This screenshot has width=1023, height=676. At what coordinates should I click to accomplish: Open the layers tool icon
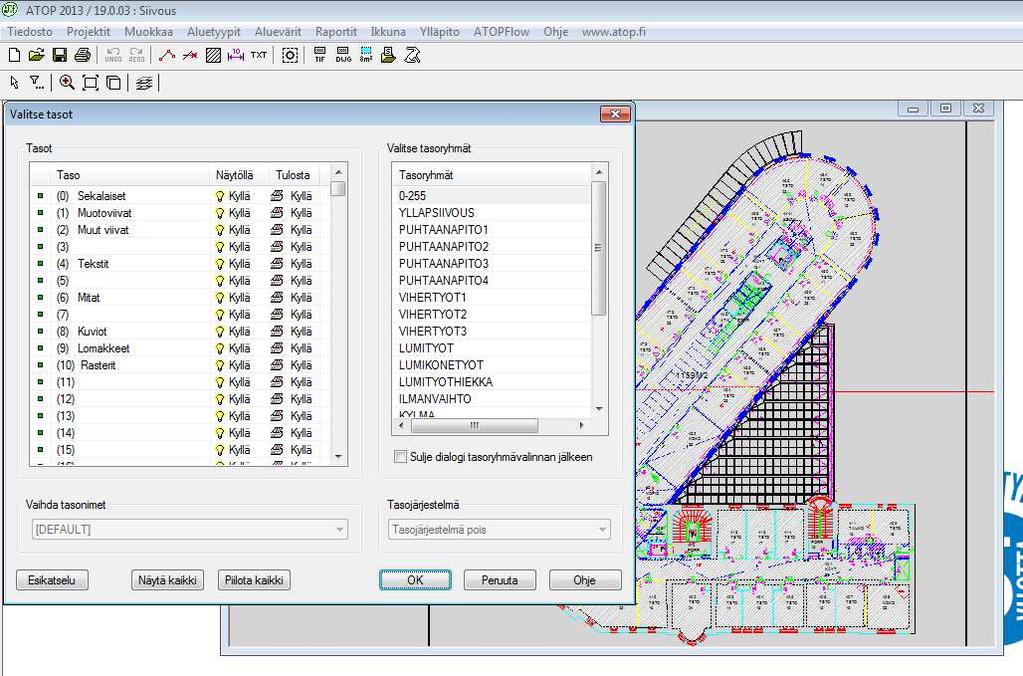coord(144,83)
